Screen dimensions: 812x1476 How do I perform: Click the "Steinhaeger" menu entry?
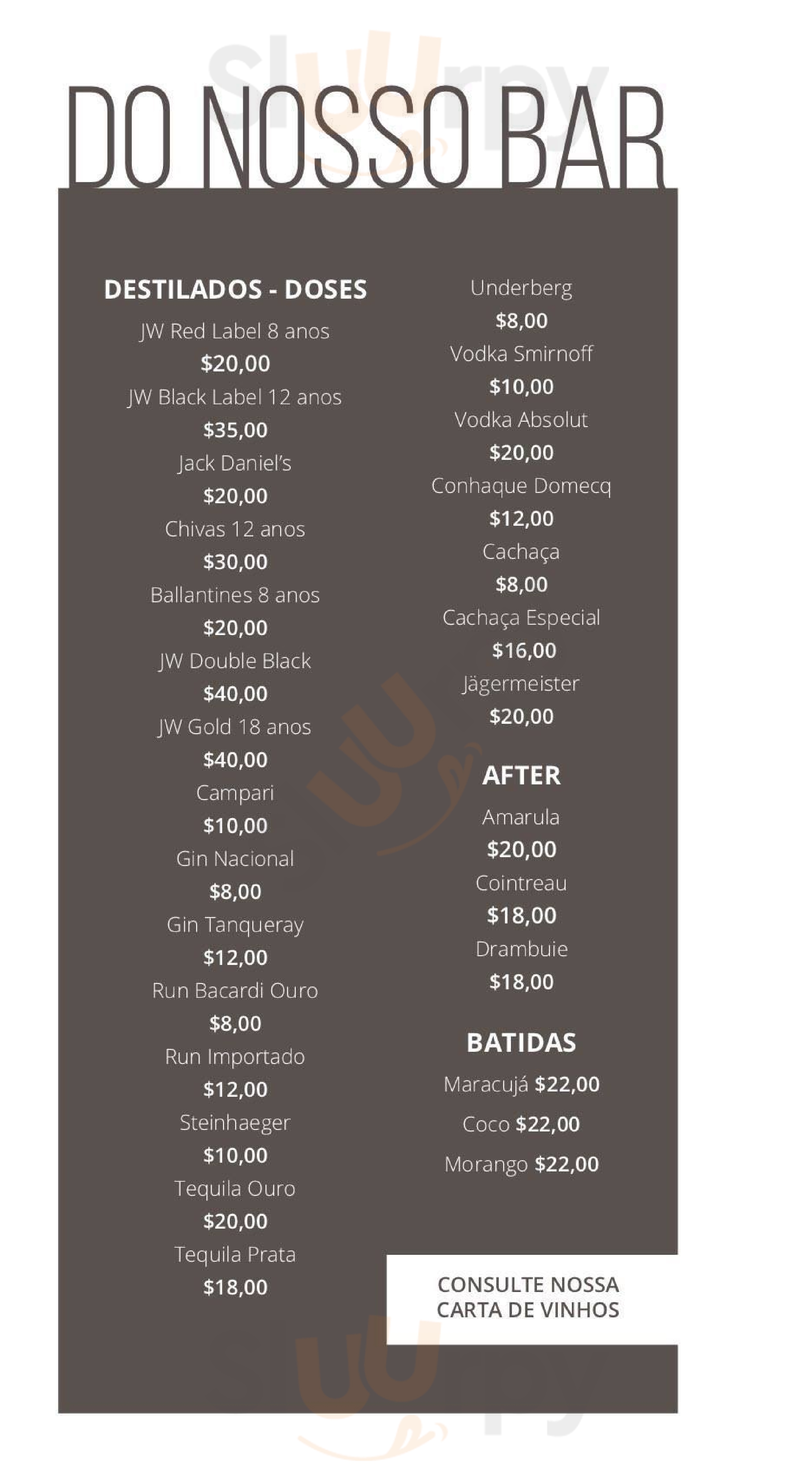[235, 1122]
